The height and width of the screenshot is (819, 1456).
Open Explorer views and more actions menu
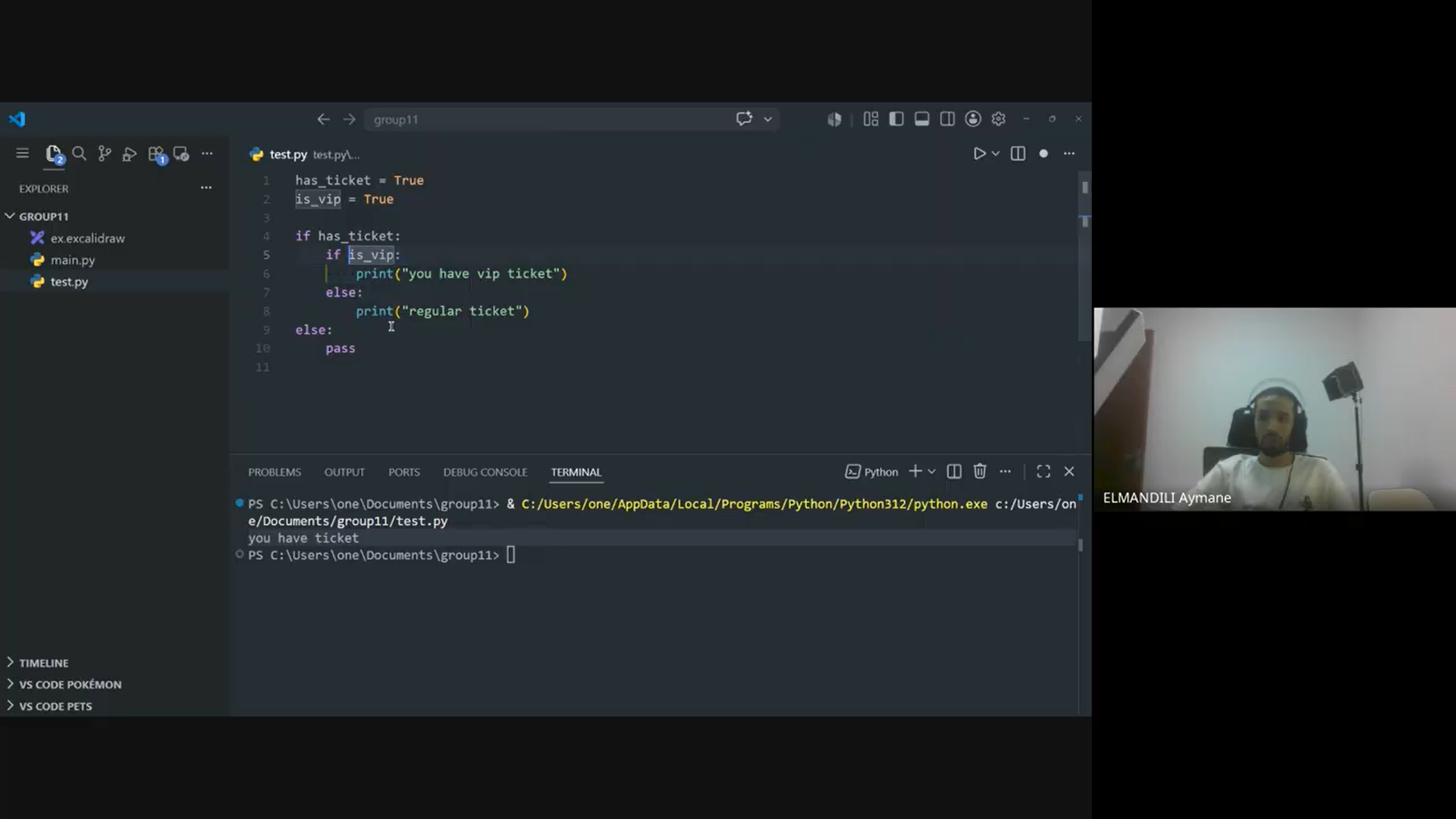tap(206, 187)
